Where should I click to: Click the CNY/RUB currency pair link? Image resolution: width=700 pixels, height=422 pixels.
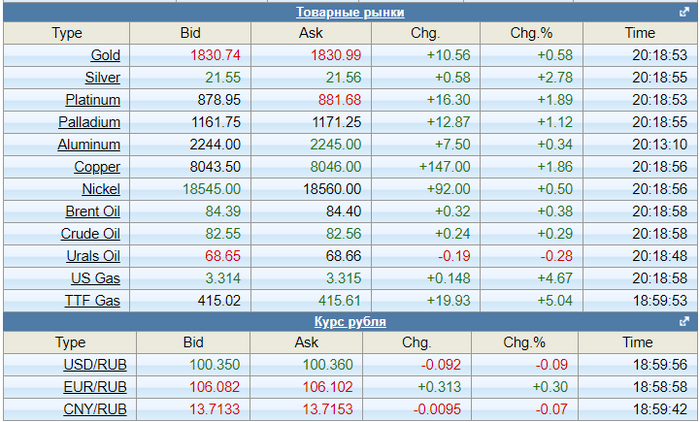point(95,409)
